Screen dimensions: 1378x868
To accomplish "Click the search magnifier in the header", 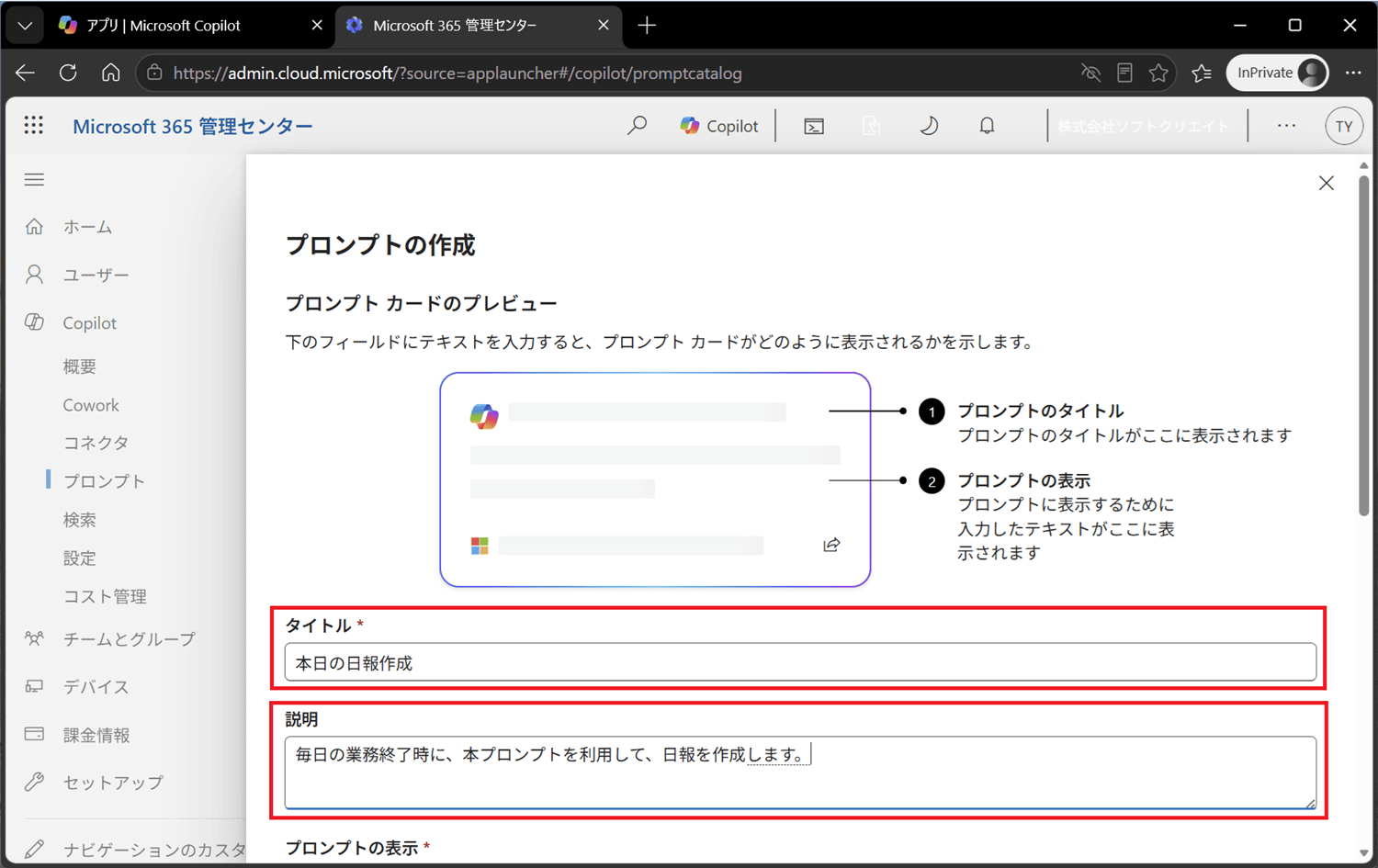I will coord(637,126).
